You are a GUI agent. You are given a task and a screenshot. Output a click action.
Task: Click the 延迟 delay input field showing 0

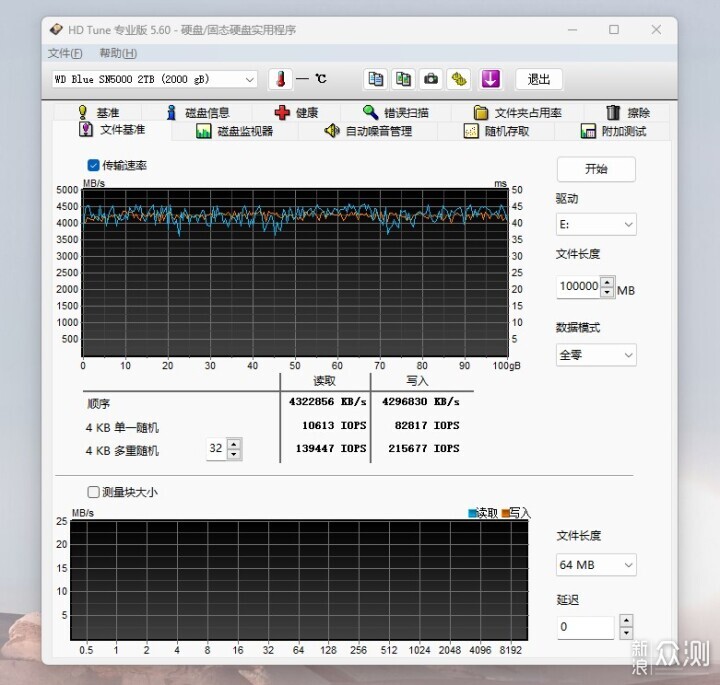(585, 627)
